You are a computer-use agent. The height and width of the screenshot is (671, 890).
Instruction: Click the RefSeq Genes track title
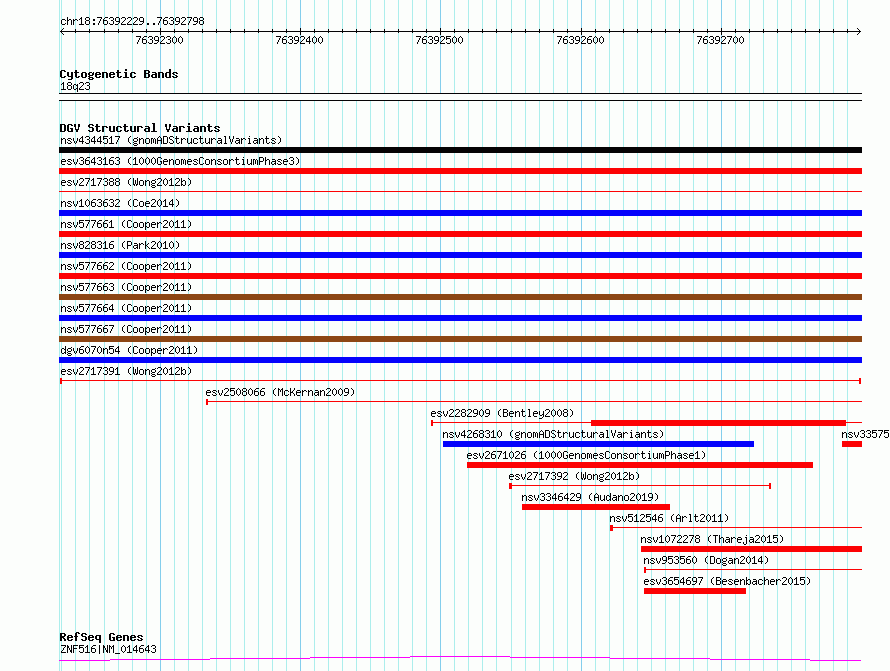tap(101, 637)
